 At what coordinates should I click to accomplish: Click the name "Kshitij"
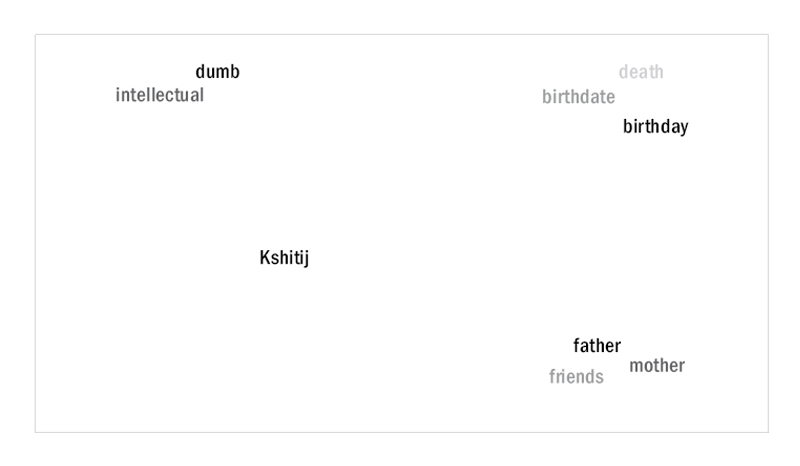click(x=284, y=258)
